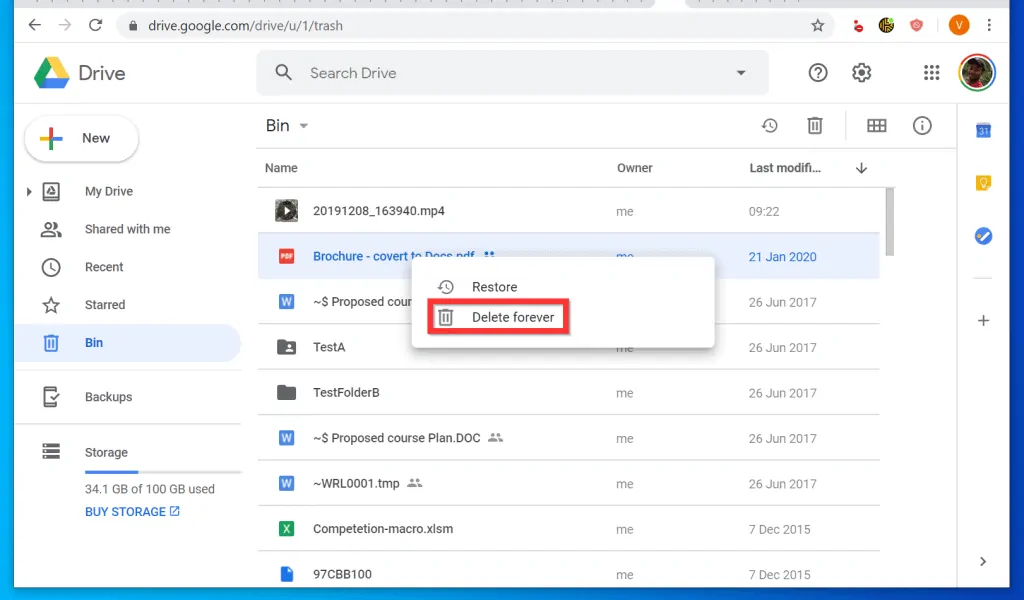
Task: Open Tasks from side panel
Action: point(983,236)
